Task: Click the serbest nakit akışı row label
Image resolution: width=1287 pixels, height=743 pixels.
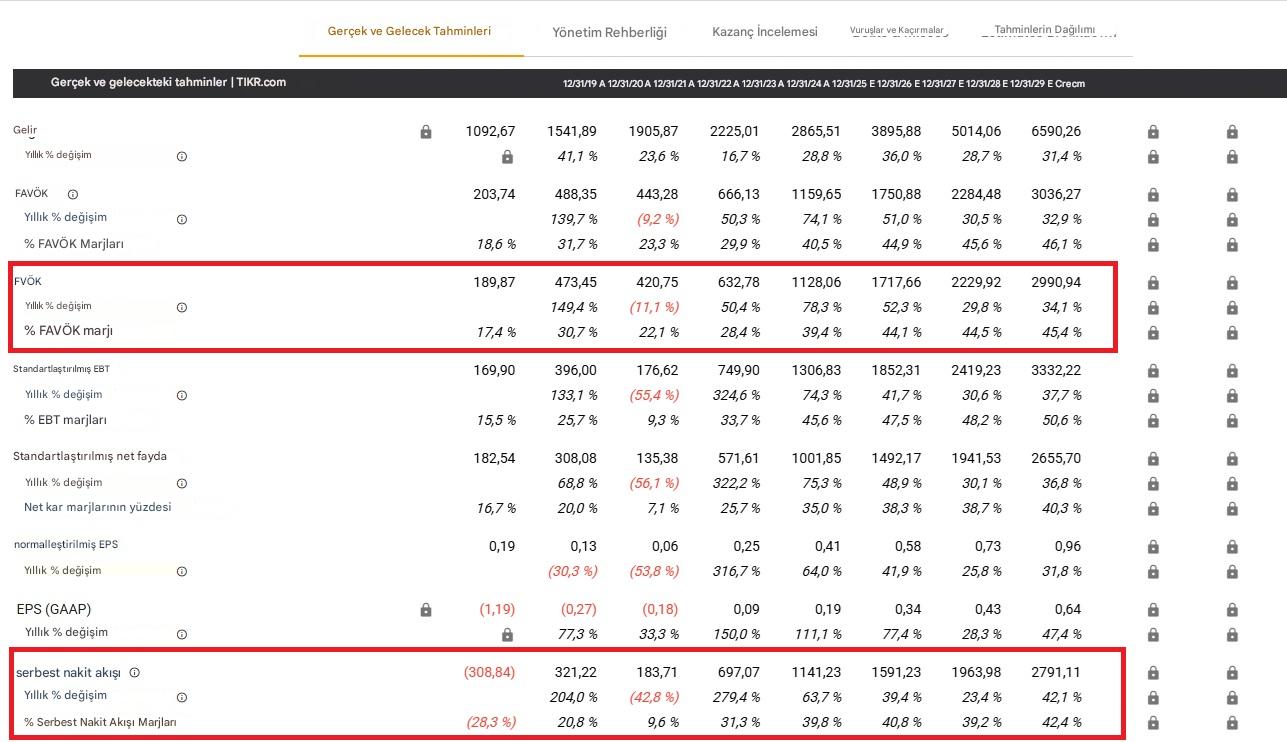Action: click(68, 673)
